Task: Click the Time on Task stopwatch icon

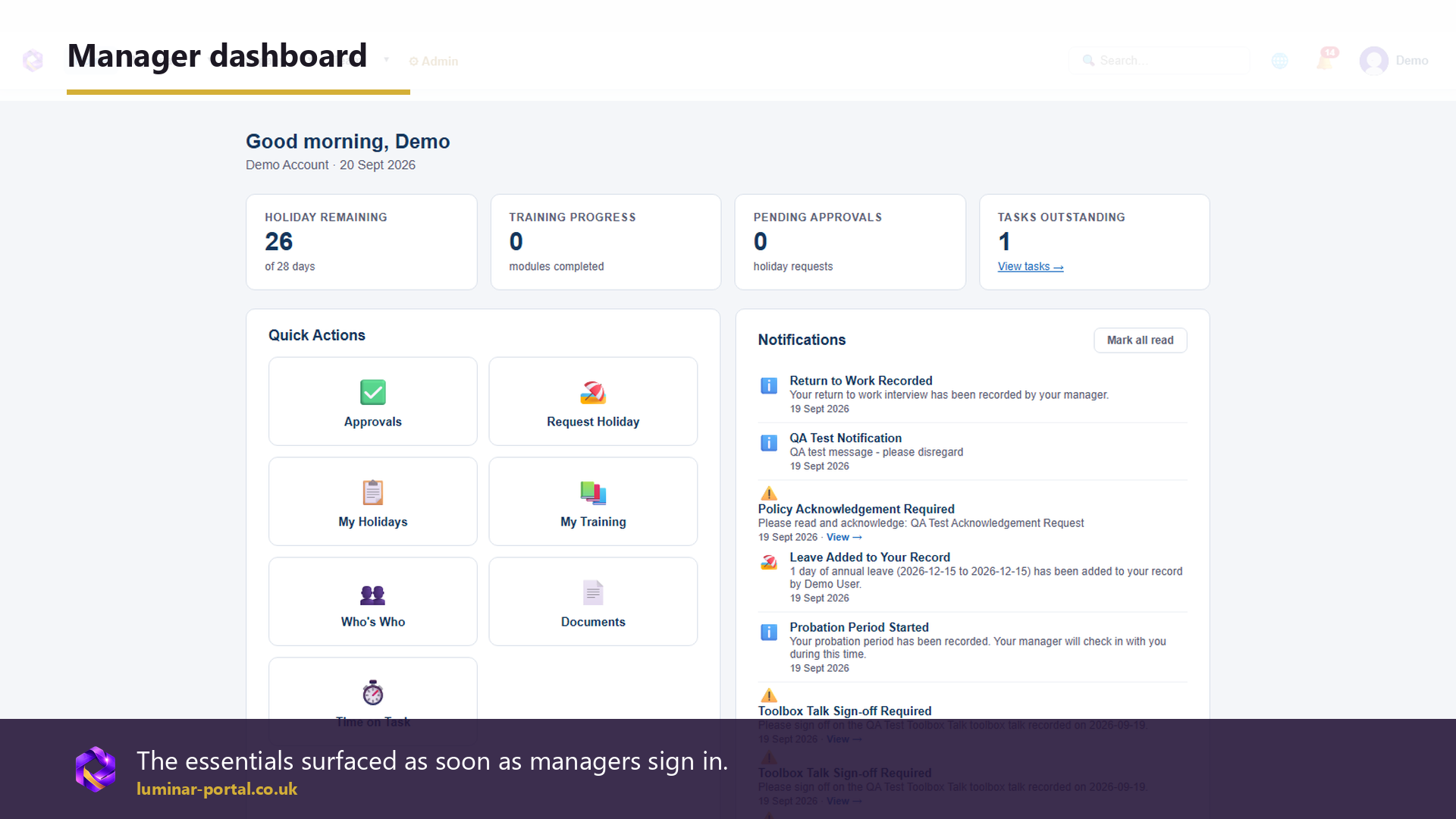Action: 372,692
